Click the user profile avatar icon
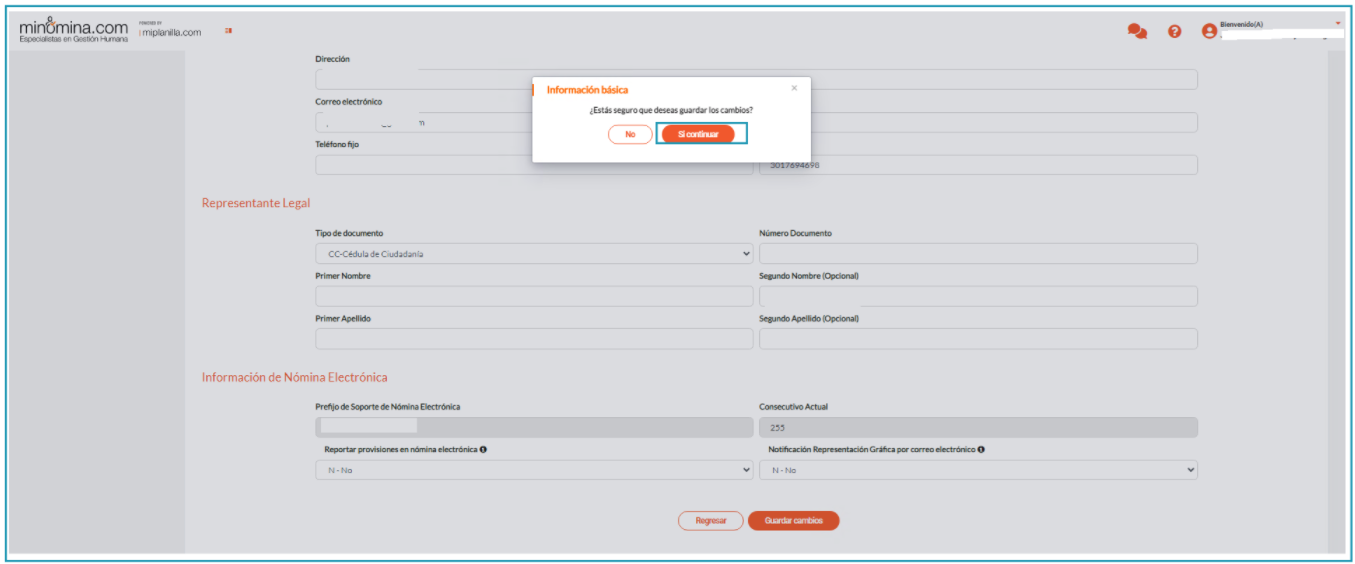Screen dimensions: 1355x564 tap(1209, 31)
